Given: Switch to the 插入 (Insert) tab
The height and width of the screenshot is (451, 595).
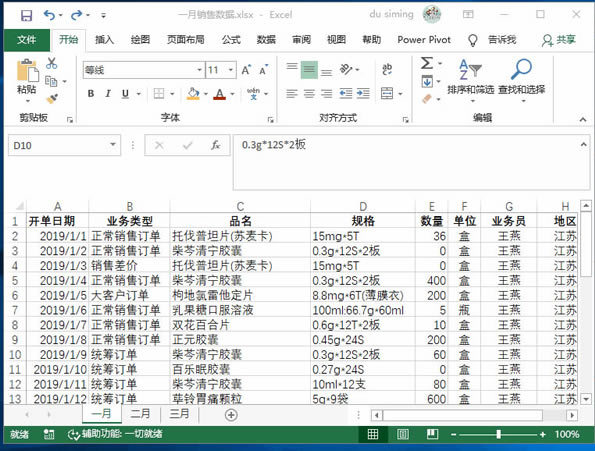Looking at the screenshot, I should pos(104,39).
